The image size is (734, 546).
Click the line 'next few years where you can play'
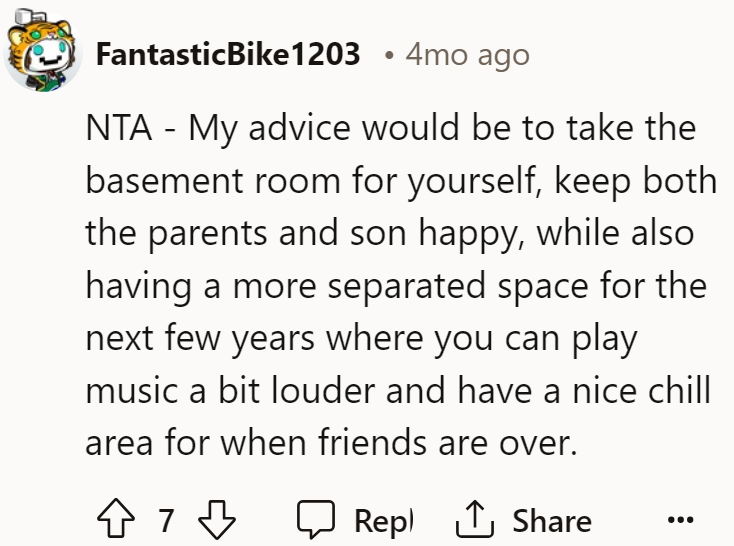[361, 338]
